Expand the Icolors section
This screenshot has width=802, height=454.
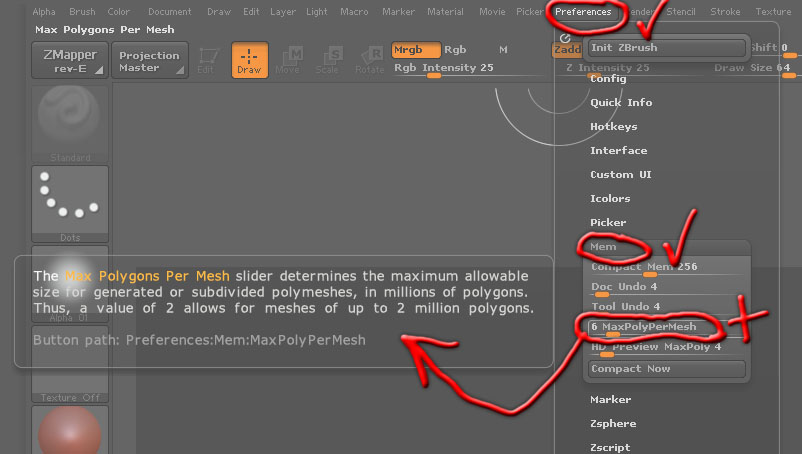pos(610,198)
